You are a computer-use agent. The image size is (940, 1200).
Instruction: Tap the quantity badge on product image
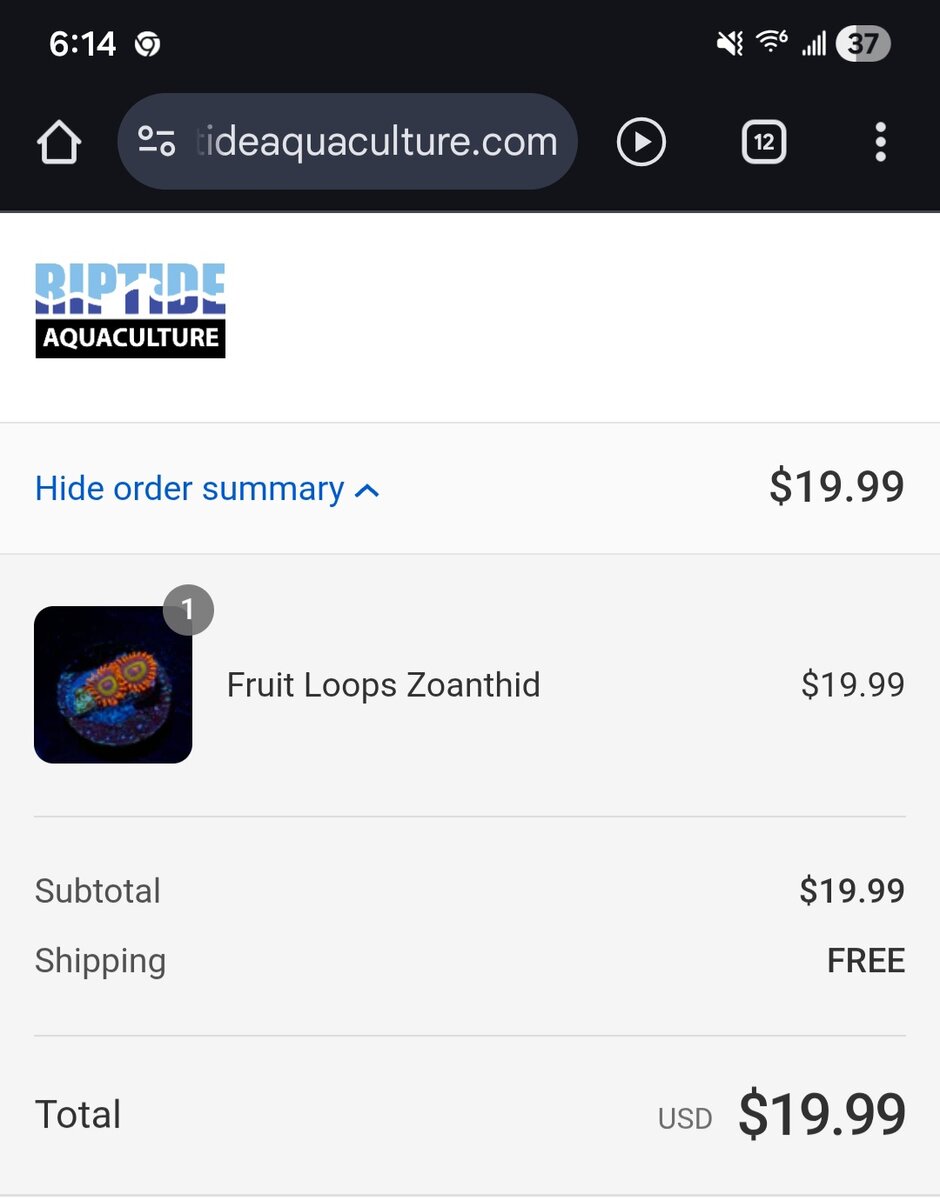tap(188, 610)
